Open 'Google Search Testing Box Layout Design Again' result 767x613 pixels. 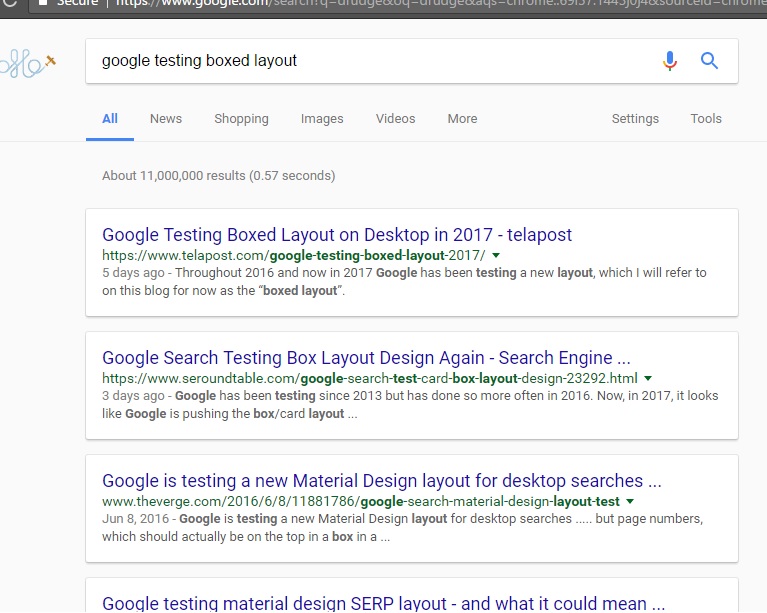pos(366,358)
